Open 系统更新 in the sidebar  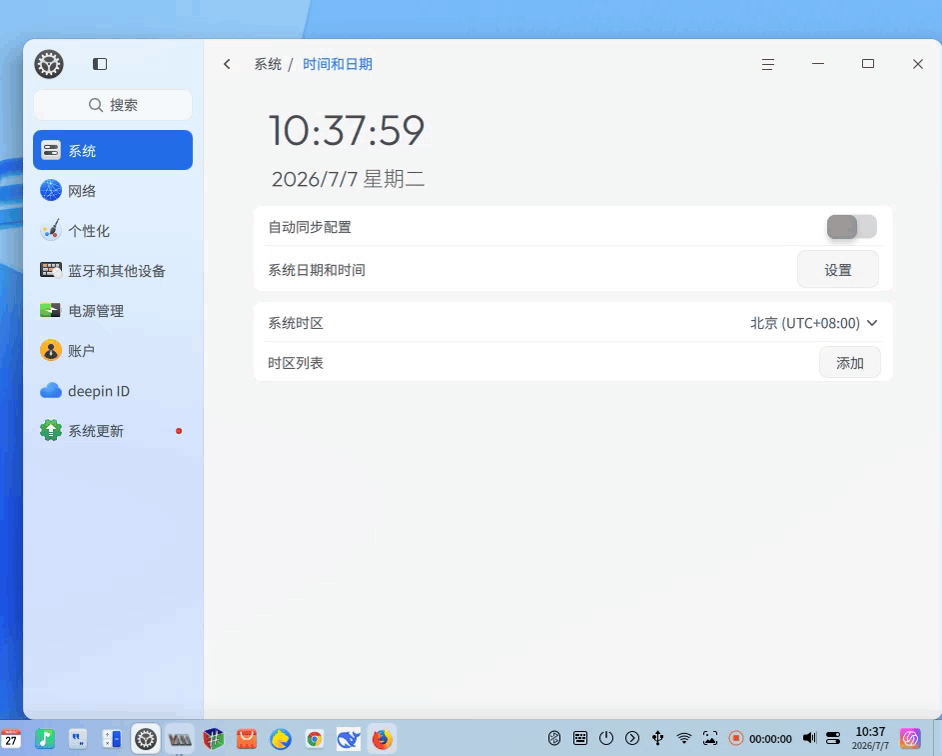[x=113, y=431]
